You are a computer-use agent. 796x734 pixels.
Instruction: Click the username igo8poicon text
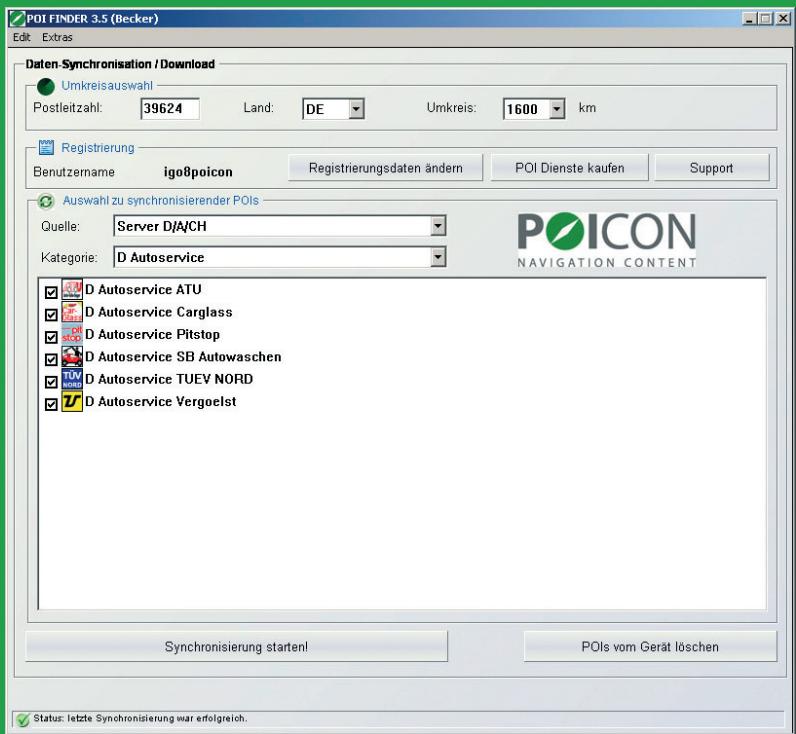click(x=198, y=172)
